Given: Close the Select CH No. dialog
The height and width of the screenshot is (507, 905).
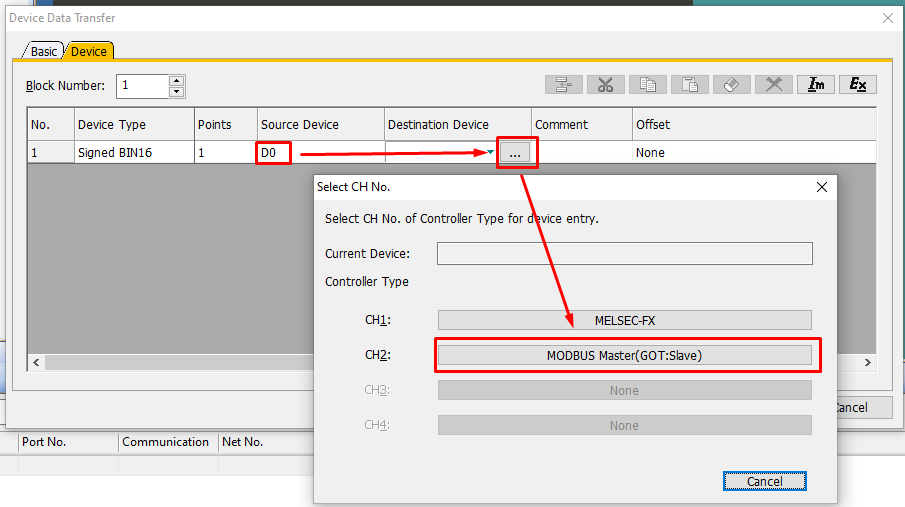Looking at the screenshot, I should (822, 187).
